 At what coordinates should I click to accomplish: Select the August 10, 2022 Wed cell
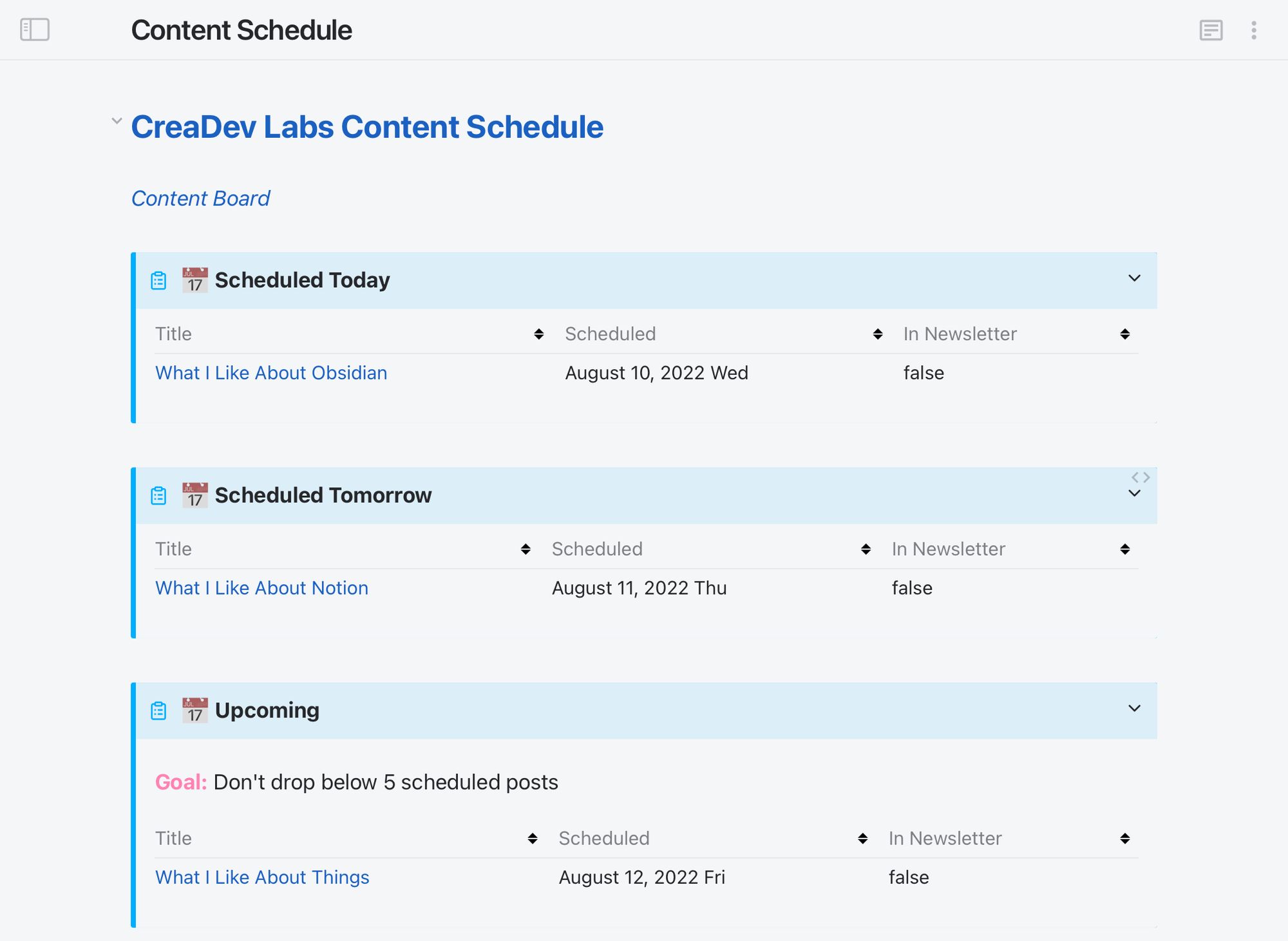click(656, 373)
